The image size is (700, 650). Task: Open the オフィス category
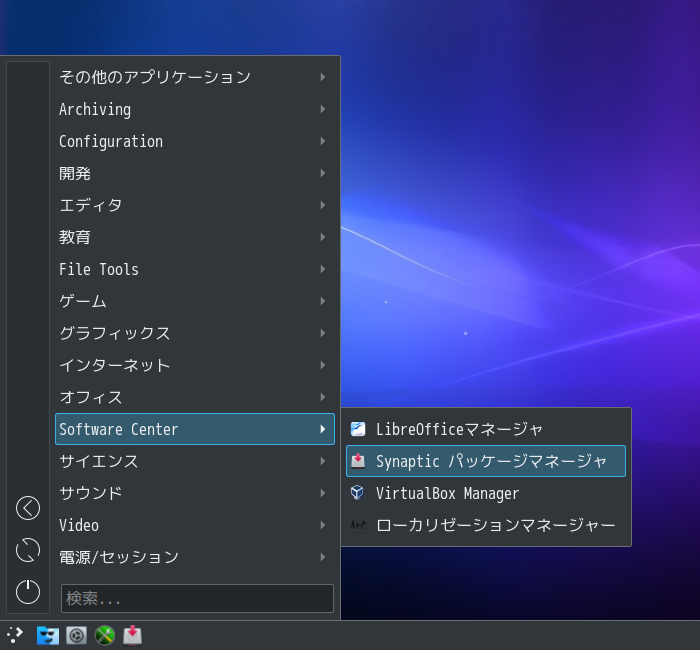click(x=195, y=397)
